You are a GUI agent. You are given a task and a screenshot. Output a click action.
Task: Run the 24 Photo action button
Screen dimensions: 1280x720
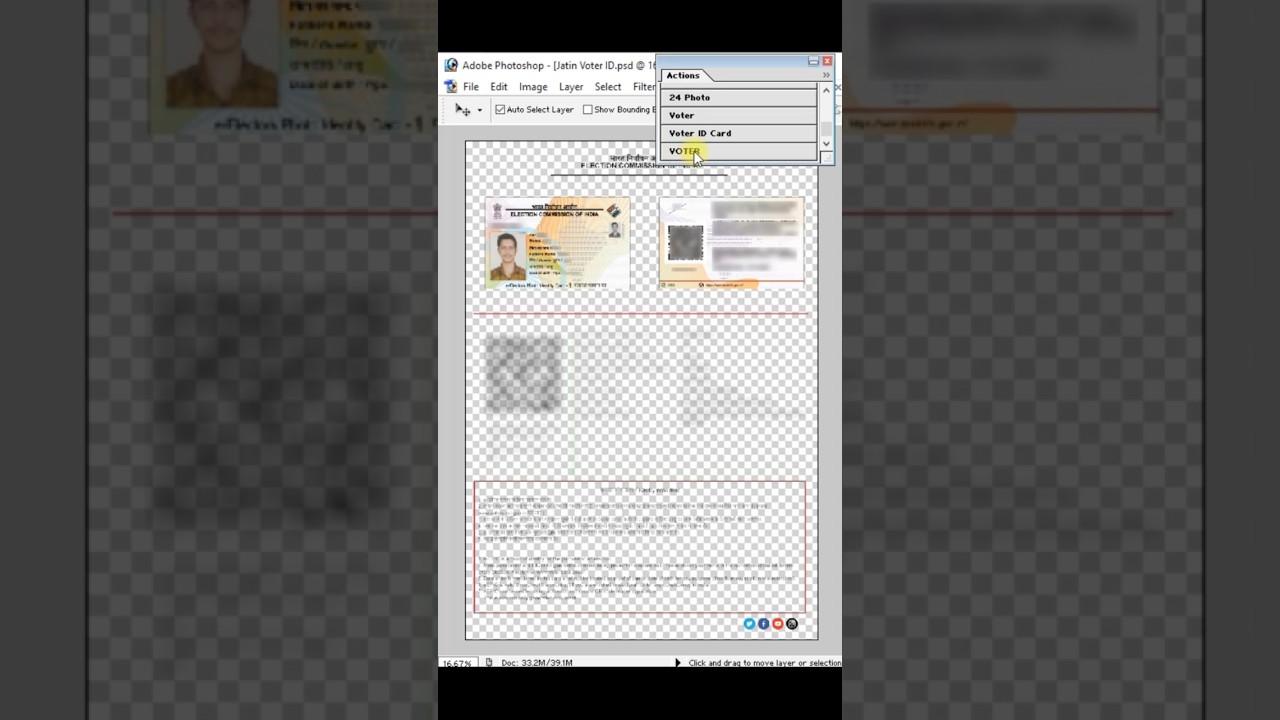739,97
